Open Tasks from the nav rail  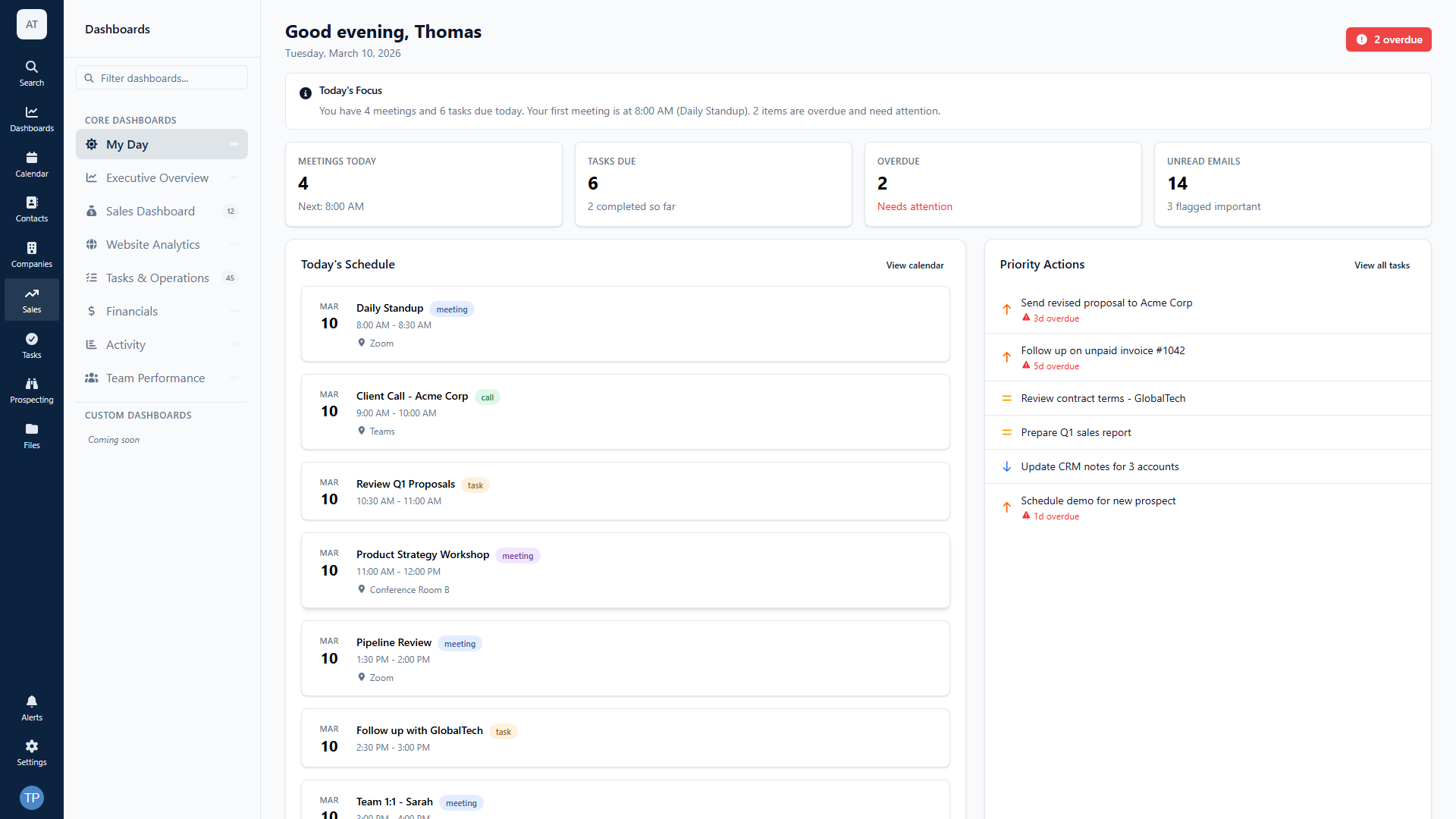tap(32, 346)
